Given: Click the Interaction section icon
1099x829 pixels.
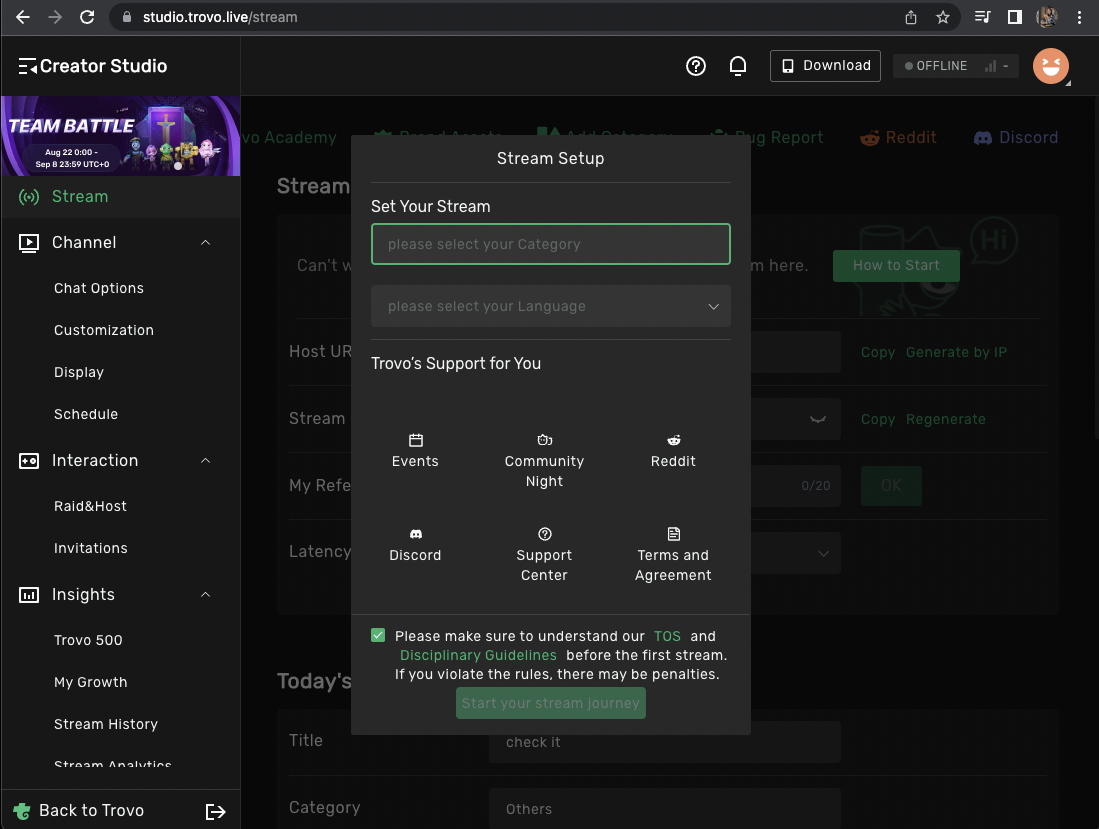Looking at the screenshot, I should point(29,460).
